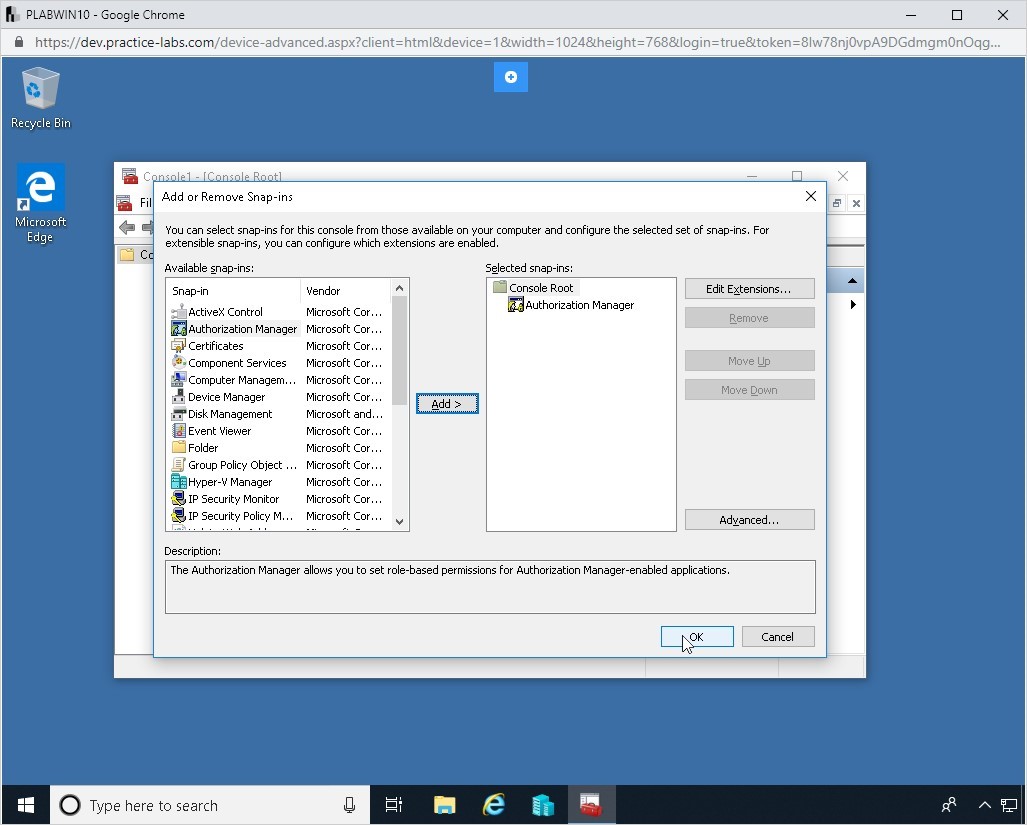Viewport: 1027px width, 825px height.
Task: Click the Move Up button
Action: [749, 361]
